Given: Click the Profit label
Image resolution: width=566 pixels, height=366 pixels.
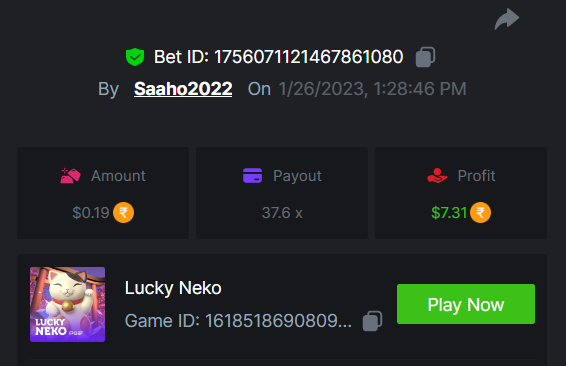Looking at the screenshot, I should point(476,176).
